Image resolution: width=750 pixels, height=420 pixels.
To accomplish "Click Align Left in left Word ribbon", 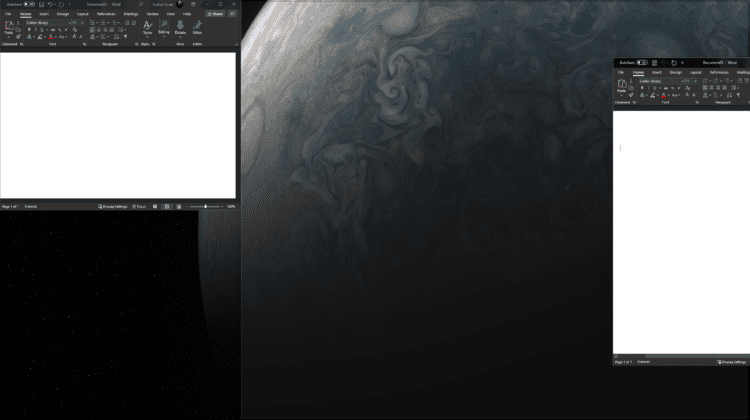I will click(x=92, y=30).
